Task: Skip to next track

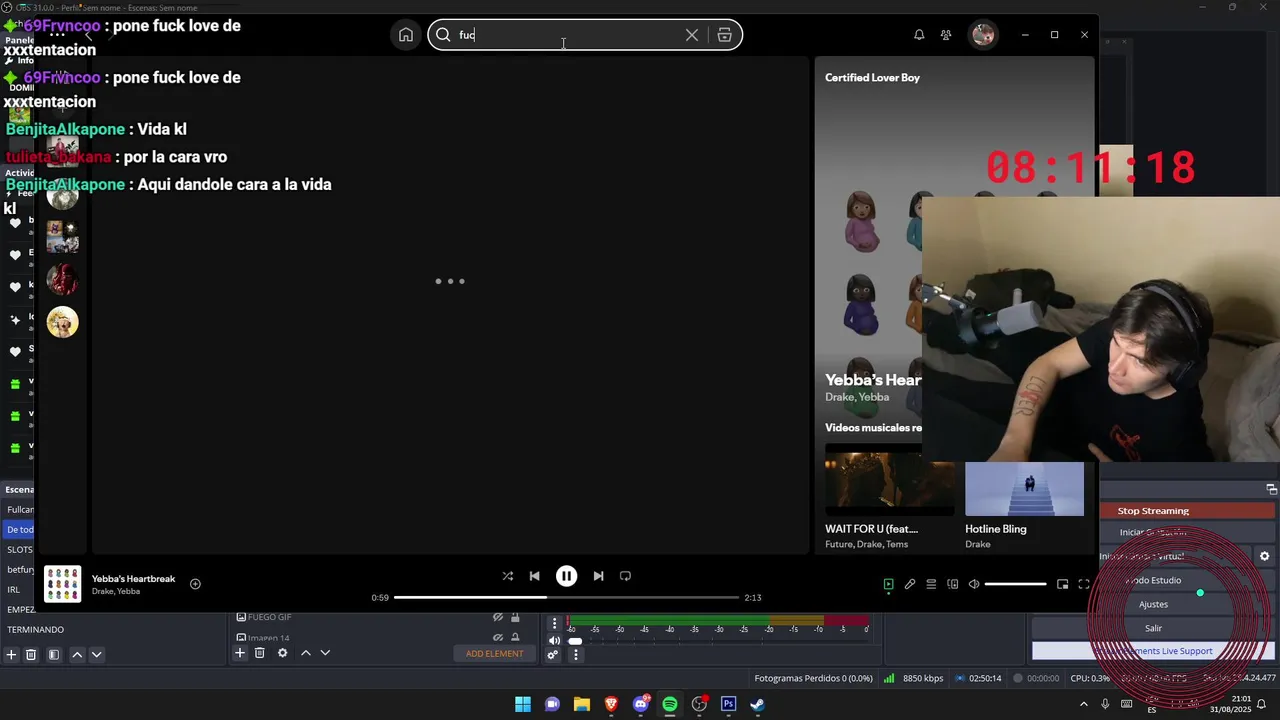Action: click(x=598, y=576)
